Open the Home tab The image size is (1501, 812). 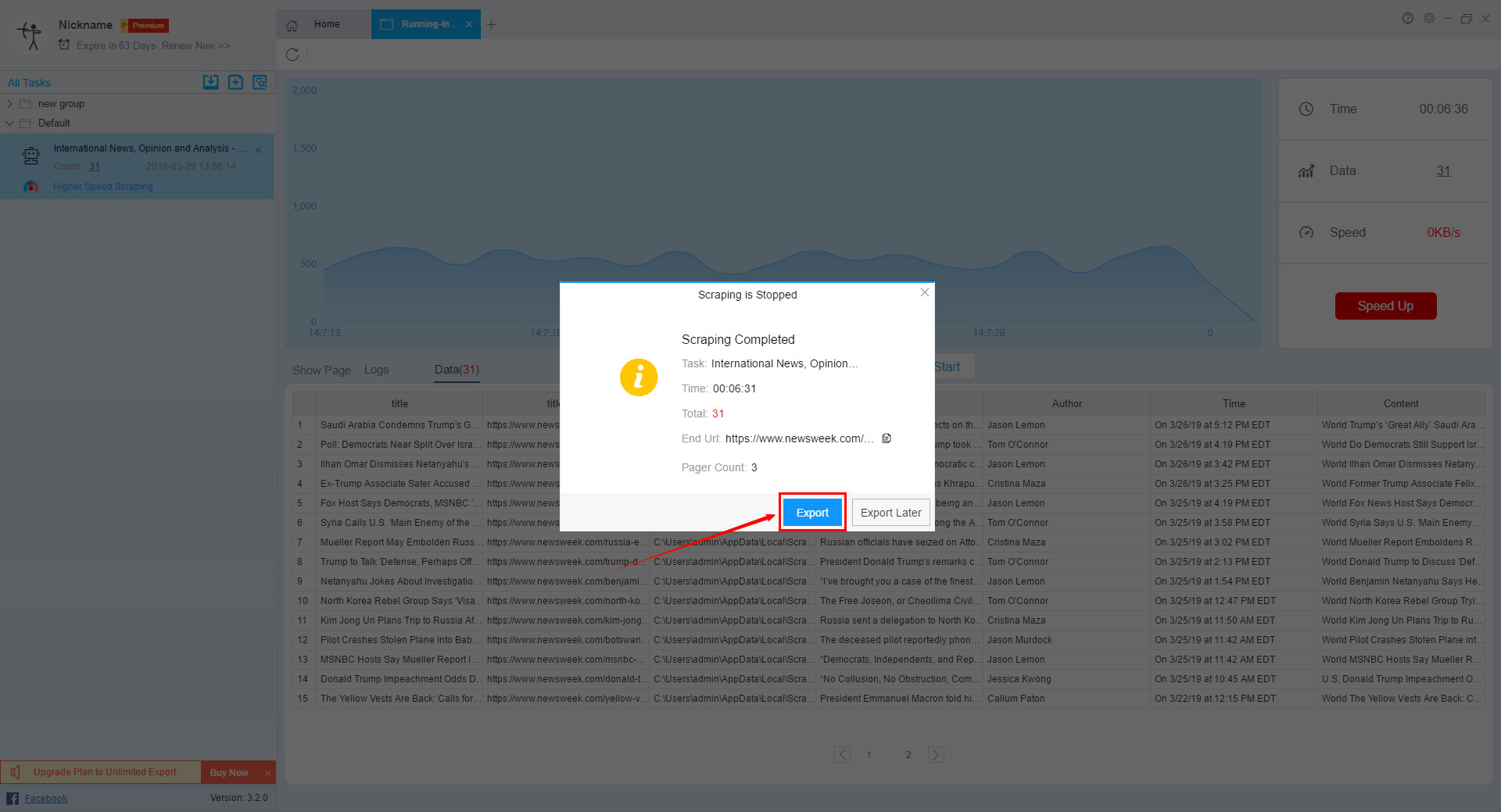click(327, 24)
